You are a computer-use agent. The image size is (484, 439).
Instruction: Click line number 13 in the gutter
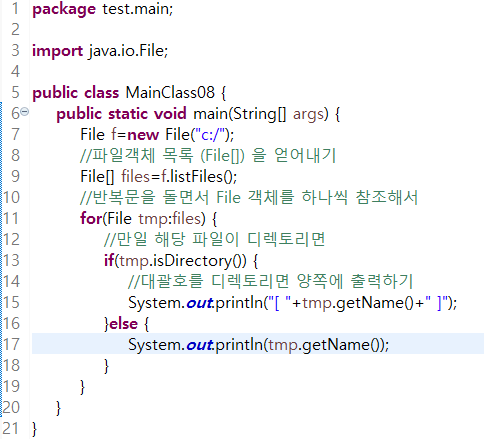click(11, 260)
